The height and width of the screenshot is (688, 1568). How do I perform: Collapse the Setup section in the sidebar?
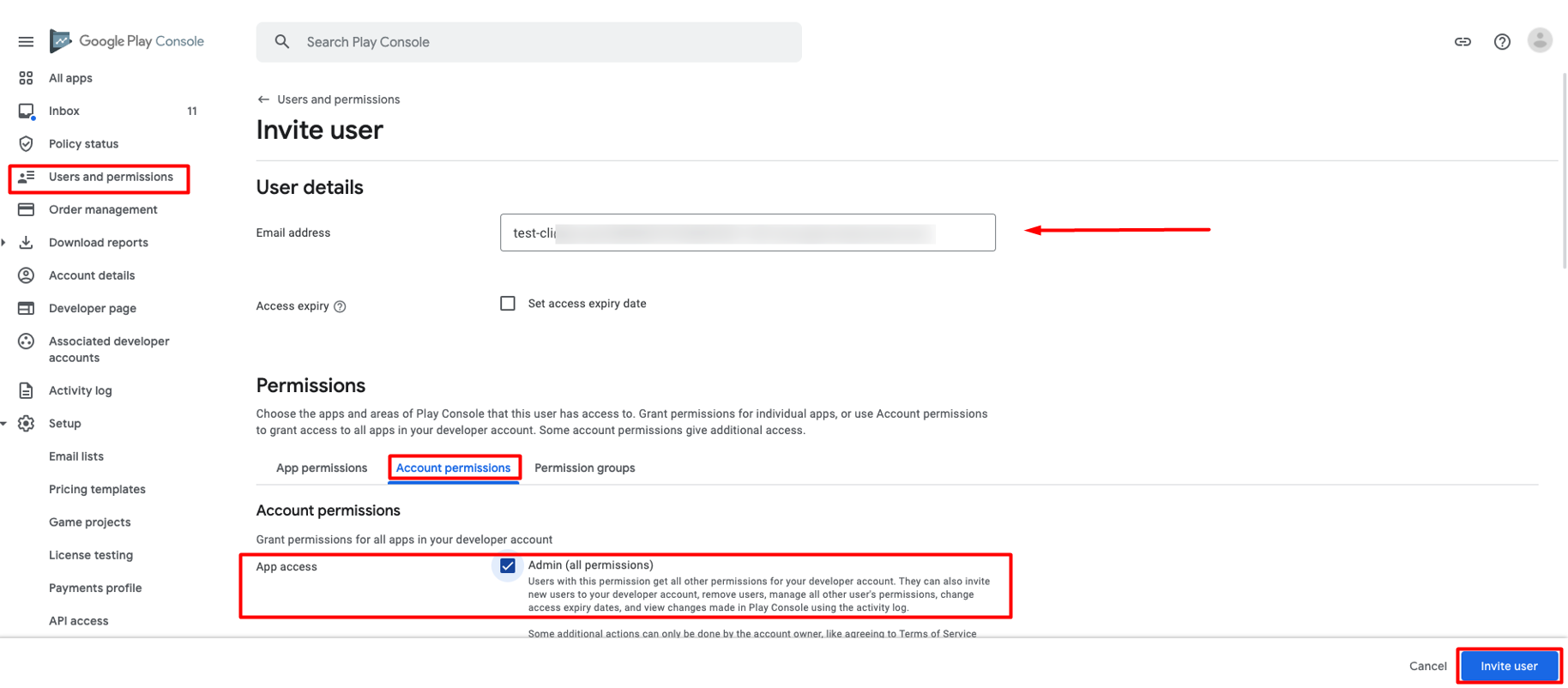pyautogui.click(x=3, y=423)
